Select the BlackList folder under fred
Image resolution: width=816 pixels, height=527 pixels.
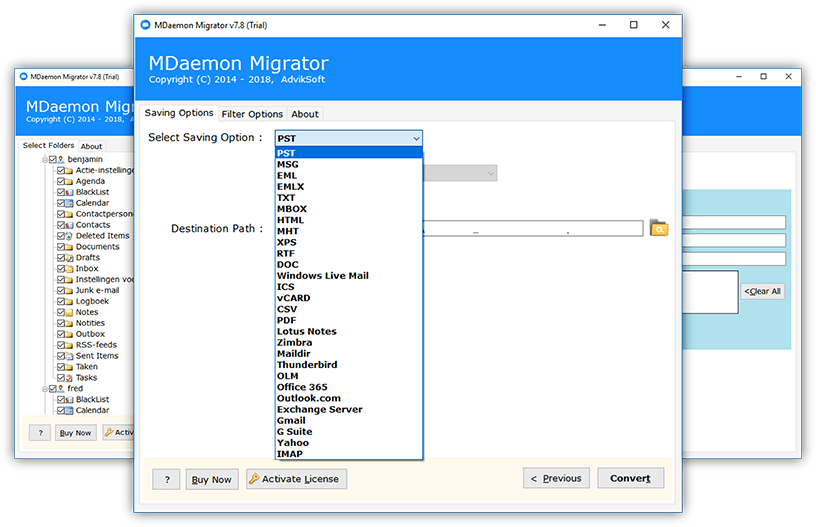pos(93,400)
